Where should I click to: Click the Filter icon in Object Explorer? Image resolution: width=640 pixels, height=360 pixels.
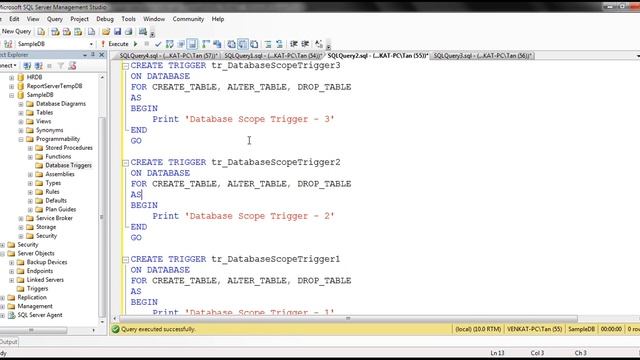[x=61, y=66]
